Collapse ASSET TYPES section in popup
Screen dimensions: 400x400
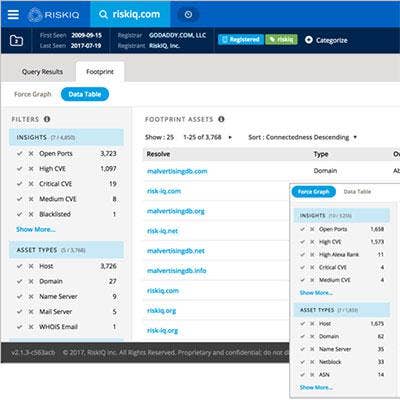pyautogui.click(x=342, y=310)
